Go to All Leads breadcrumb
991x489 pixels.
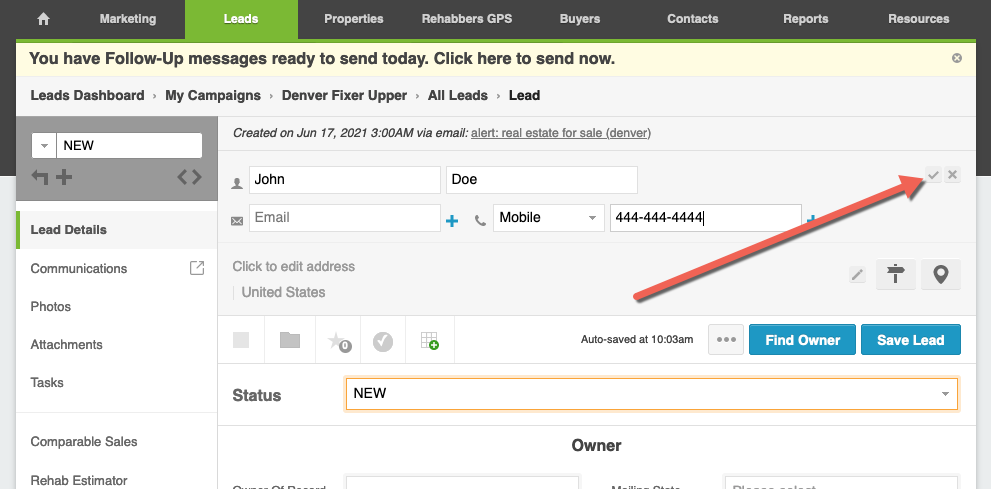click(458, 95)
